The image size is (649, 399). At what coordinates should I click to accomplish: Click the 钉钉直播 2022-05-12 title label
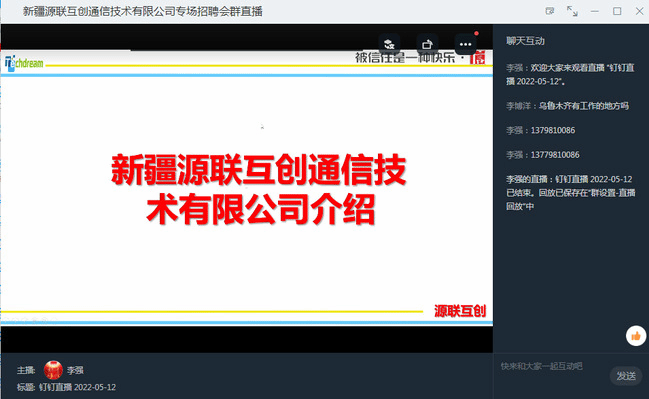pos(77,387)
